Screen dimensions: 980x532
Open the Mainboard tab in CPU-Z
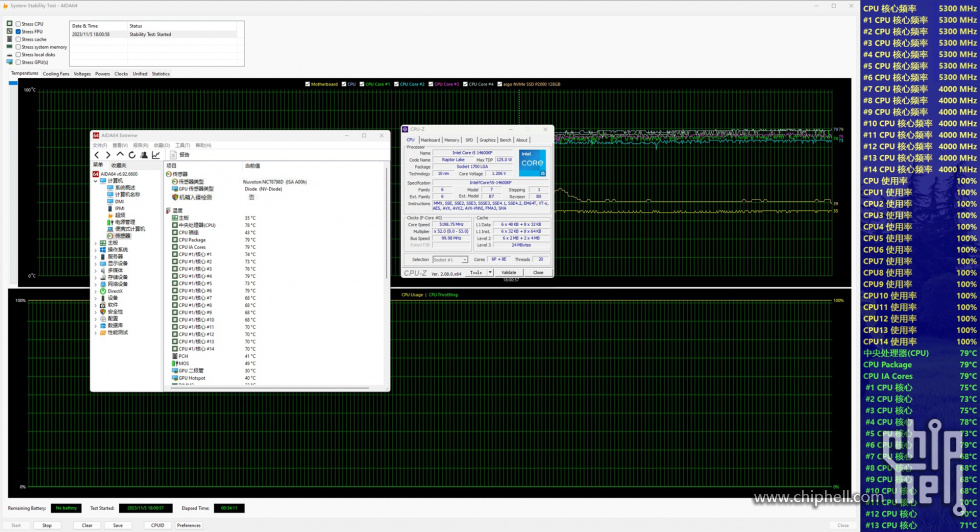[x=430, y=140]
